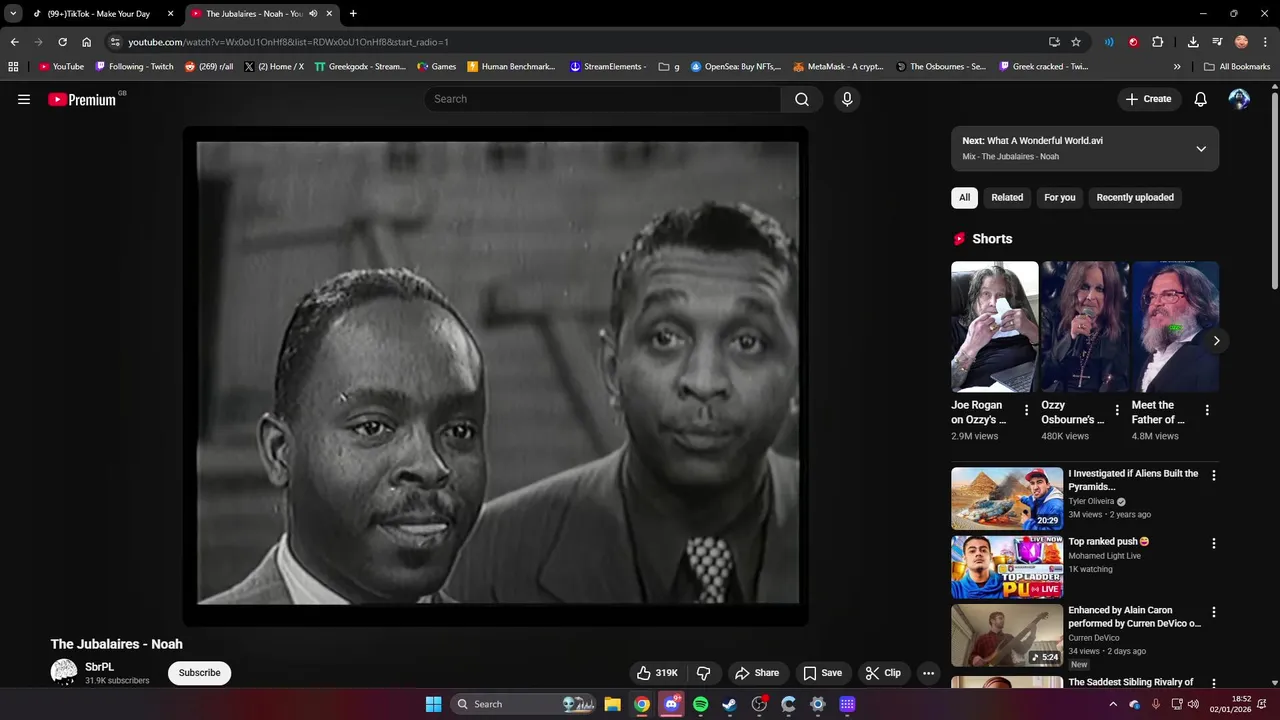The width and height of the screenshot is (1280, 720).
Task: Open options for Meet the Father of short
Action: [x=1207, y=410]
